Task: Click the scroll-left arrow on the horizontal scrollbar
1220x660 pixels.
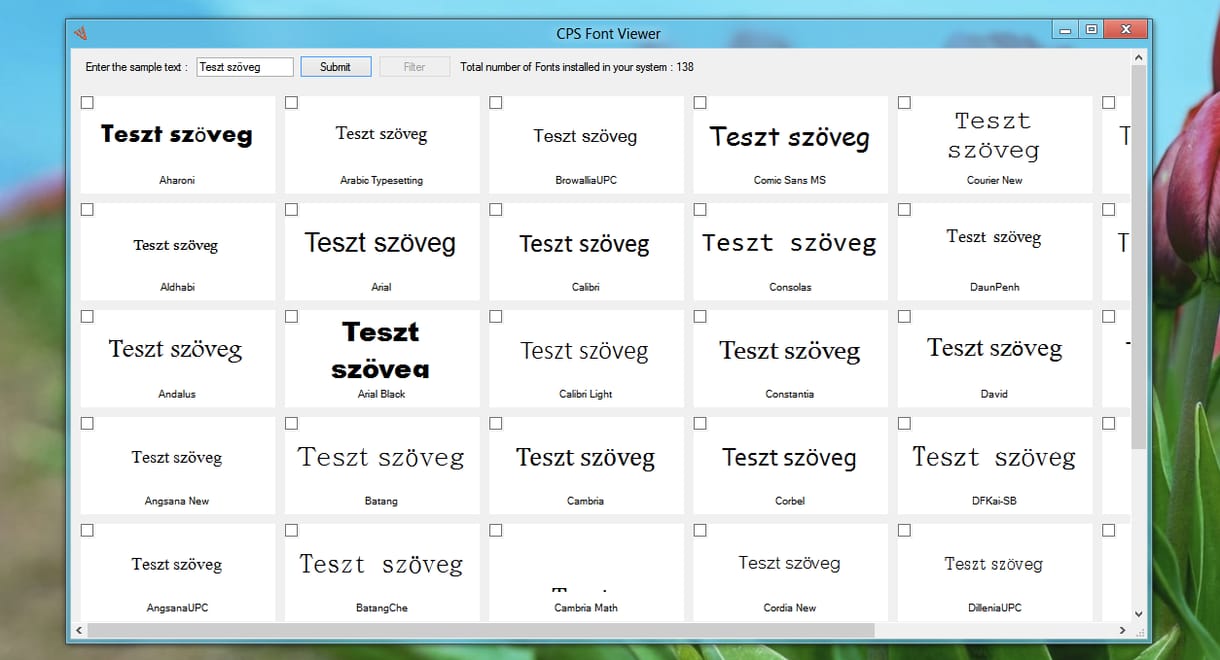Action: [x=80, y=630]
